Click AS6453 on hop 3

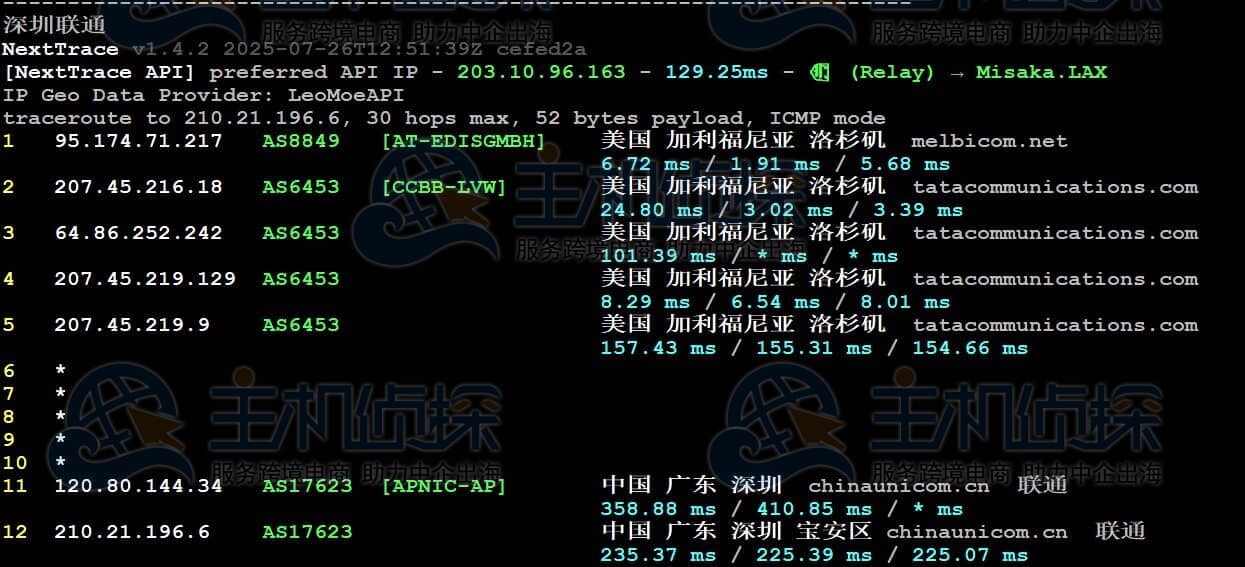(301, 233)
